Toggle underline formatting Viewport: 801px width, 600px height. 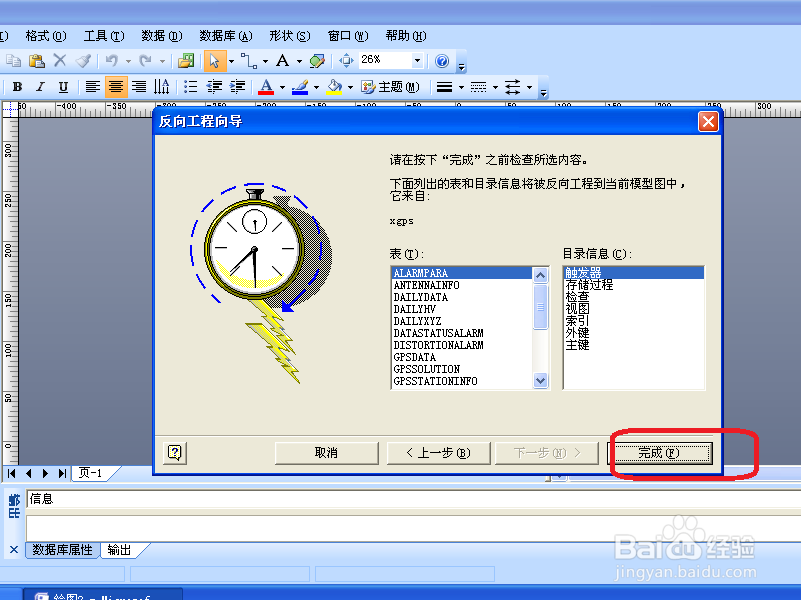pos(64,86)
